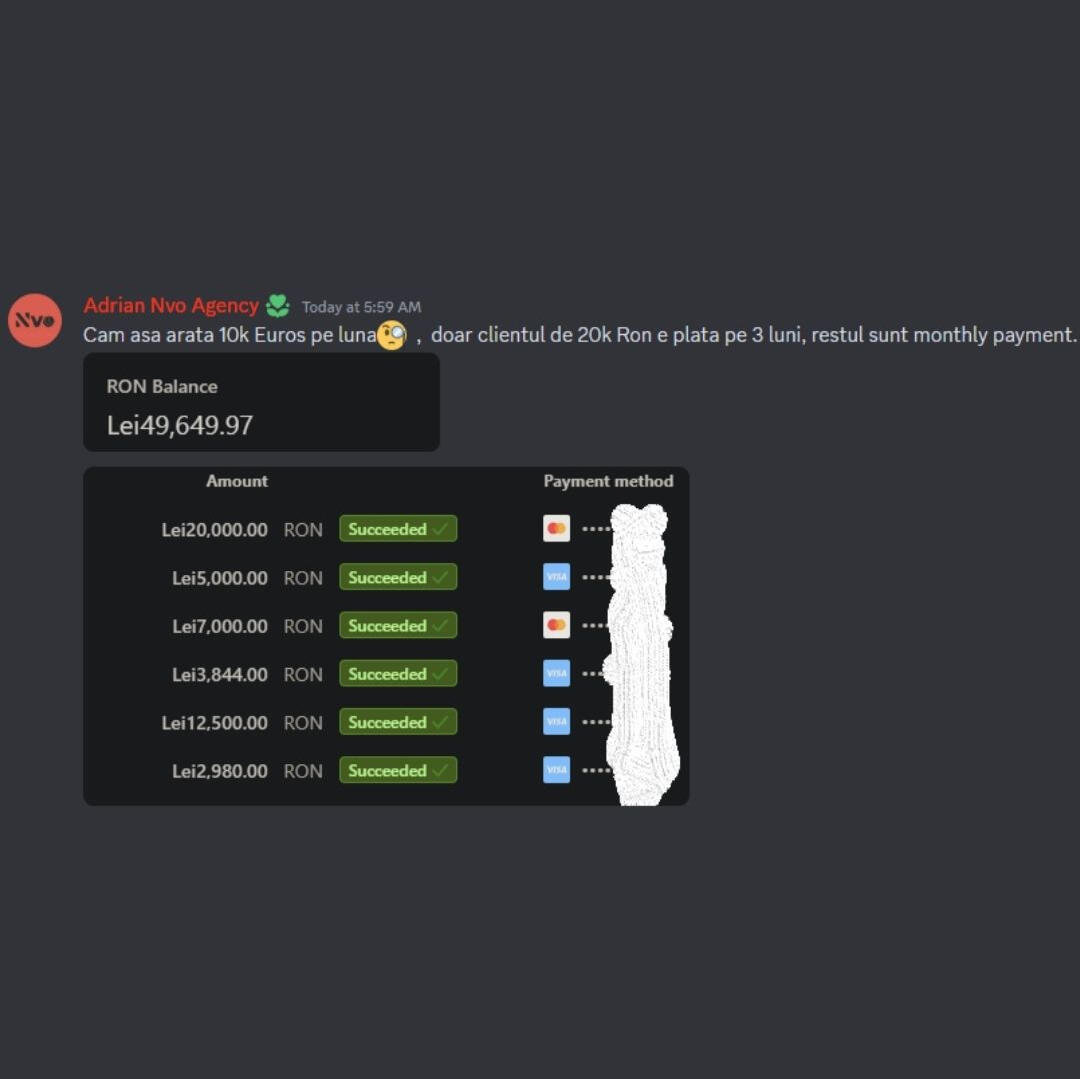Click Visa card icon on Lei2,980.00 row

[x=557, y=770]
